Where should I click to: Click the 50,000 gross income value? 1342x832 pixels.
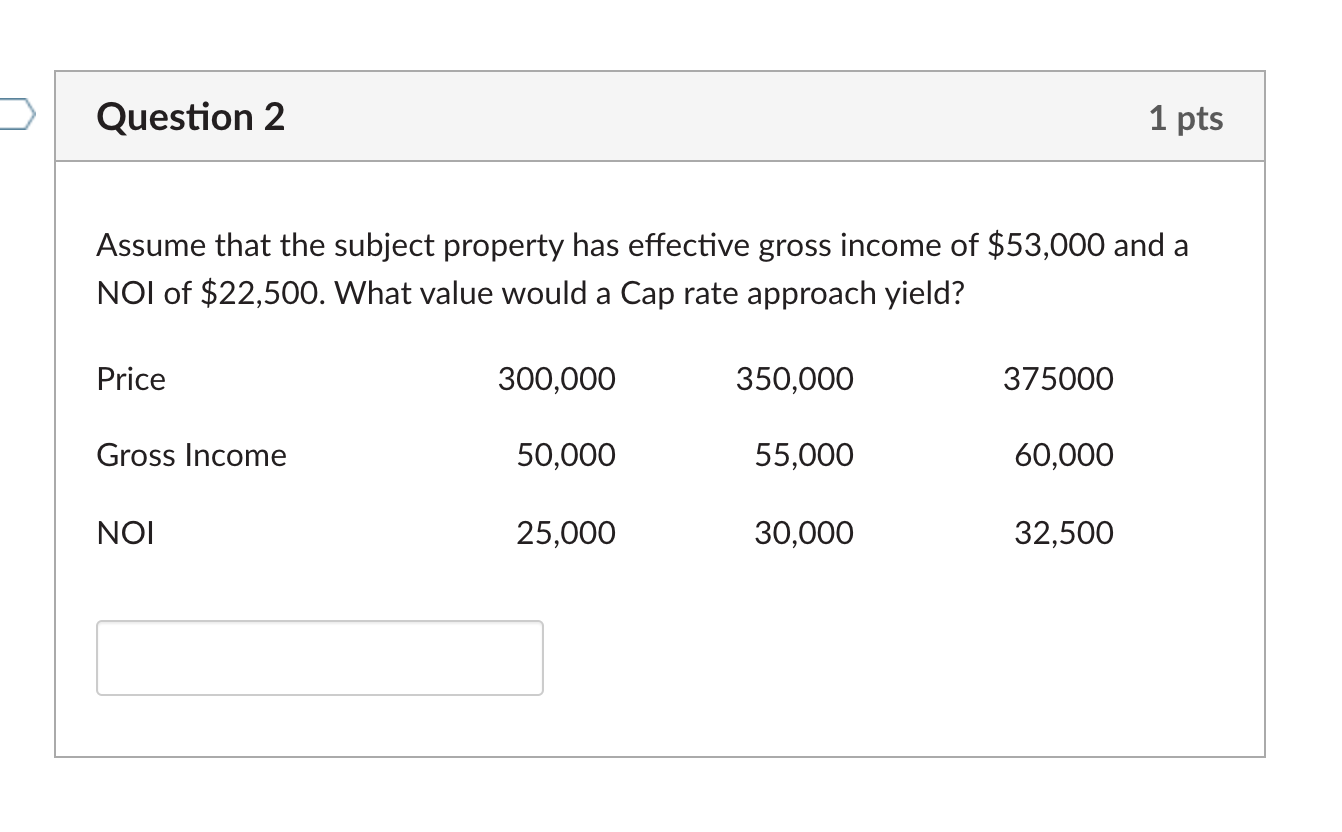point(565,455)
